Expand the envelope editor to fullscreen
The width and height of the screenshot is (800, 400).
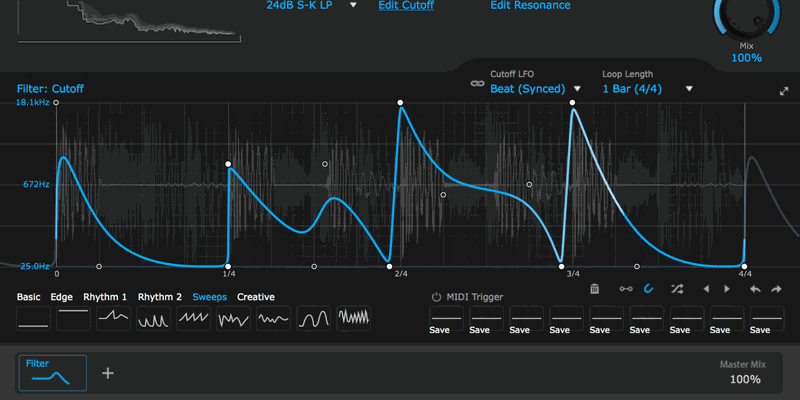tap(783, 91)
